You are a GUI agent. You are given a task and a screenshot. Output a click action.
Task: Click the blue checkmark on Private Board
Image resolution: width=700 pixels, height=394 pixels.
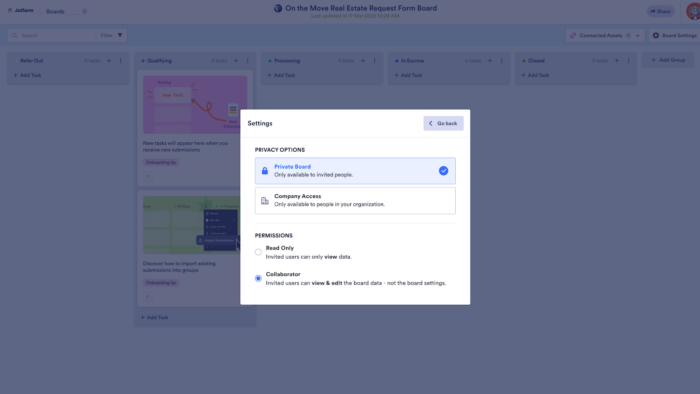pos(443,170)
